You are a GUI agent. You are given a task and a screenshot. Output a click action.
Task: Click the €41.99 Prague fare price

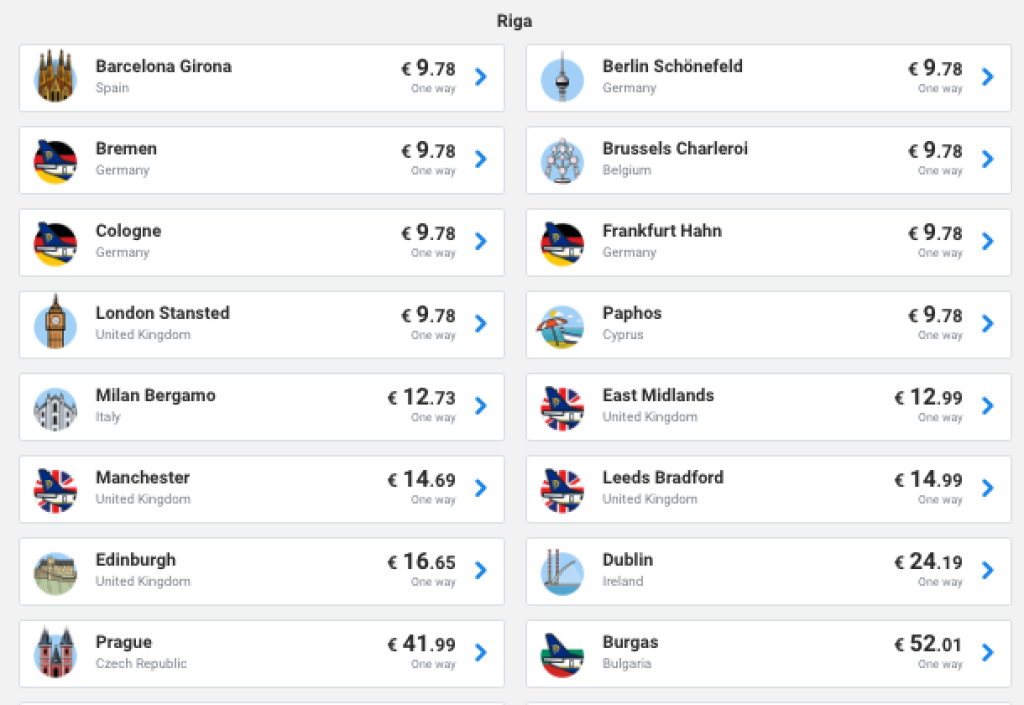pos(421,643)
